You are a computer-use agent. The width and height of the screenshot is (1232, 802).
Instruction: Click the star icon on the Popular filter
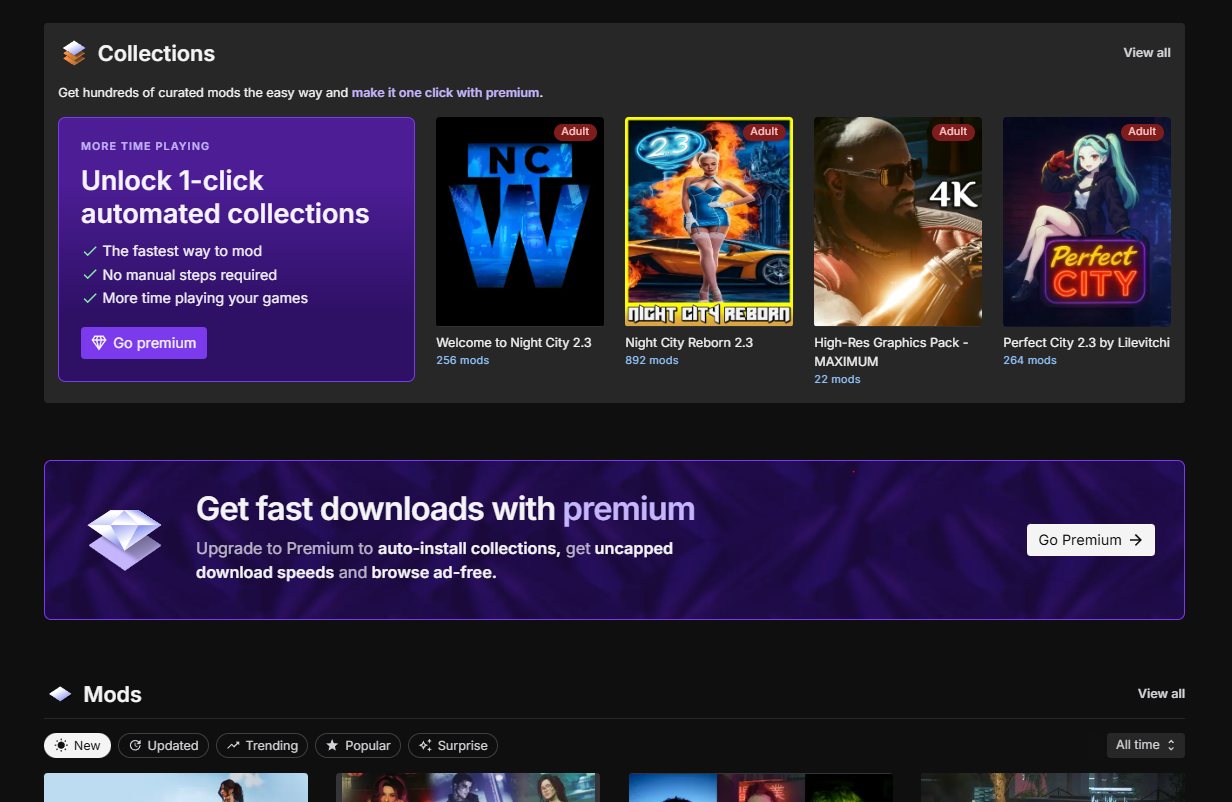[x=332, y=745]
